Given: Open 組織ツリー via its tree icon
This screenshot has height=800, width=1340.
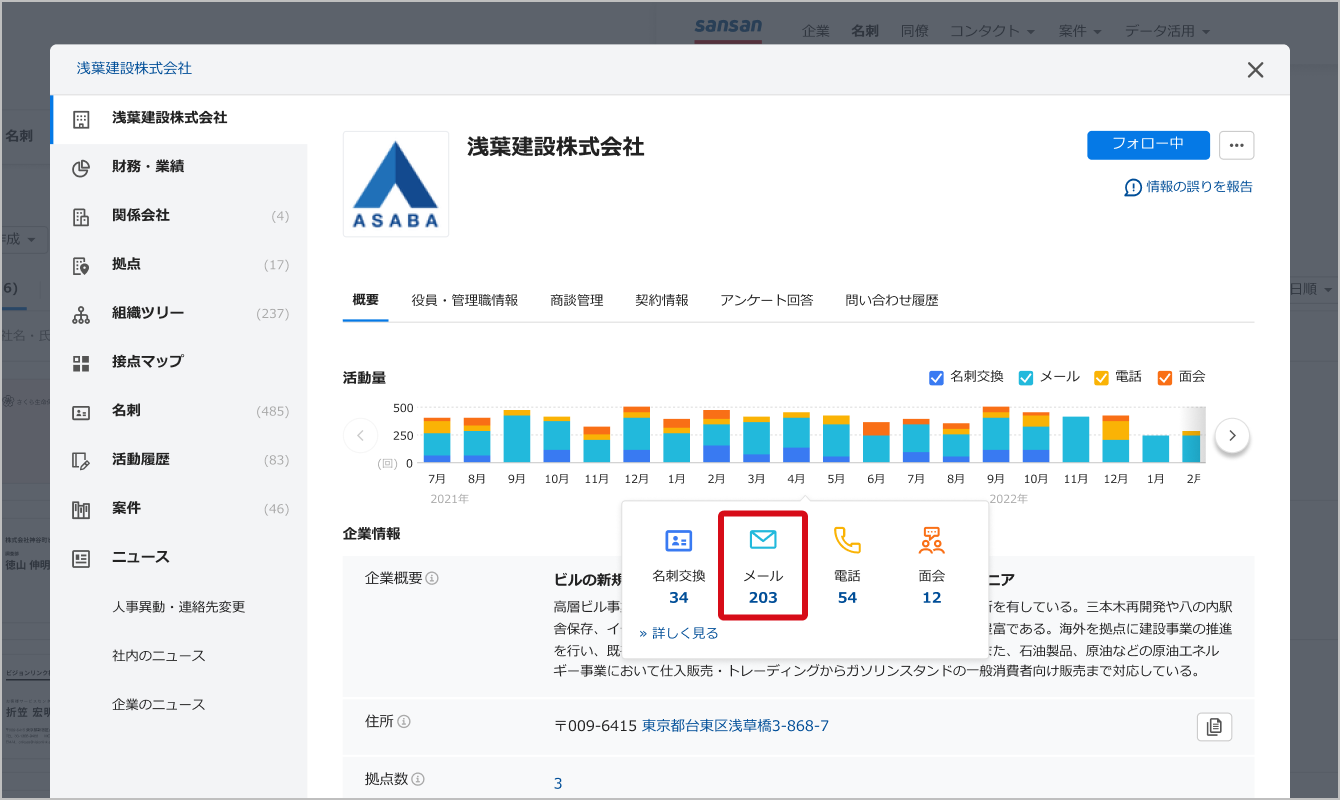Looking at the screenshot, I should tap(81, 314).
